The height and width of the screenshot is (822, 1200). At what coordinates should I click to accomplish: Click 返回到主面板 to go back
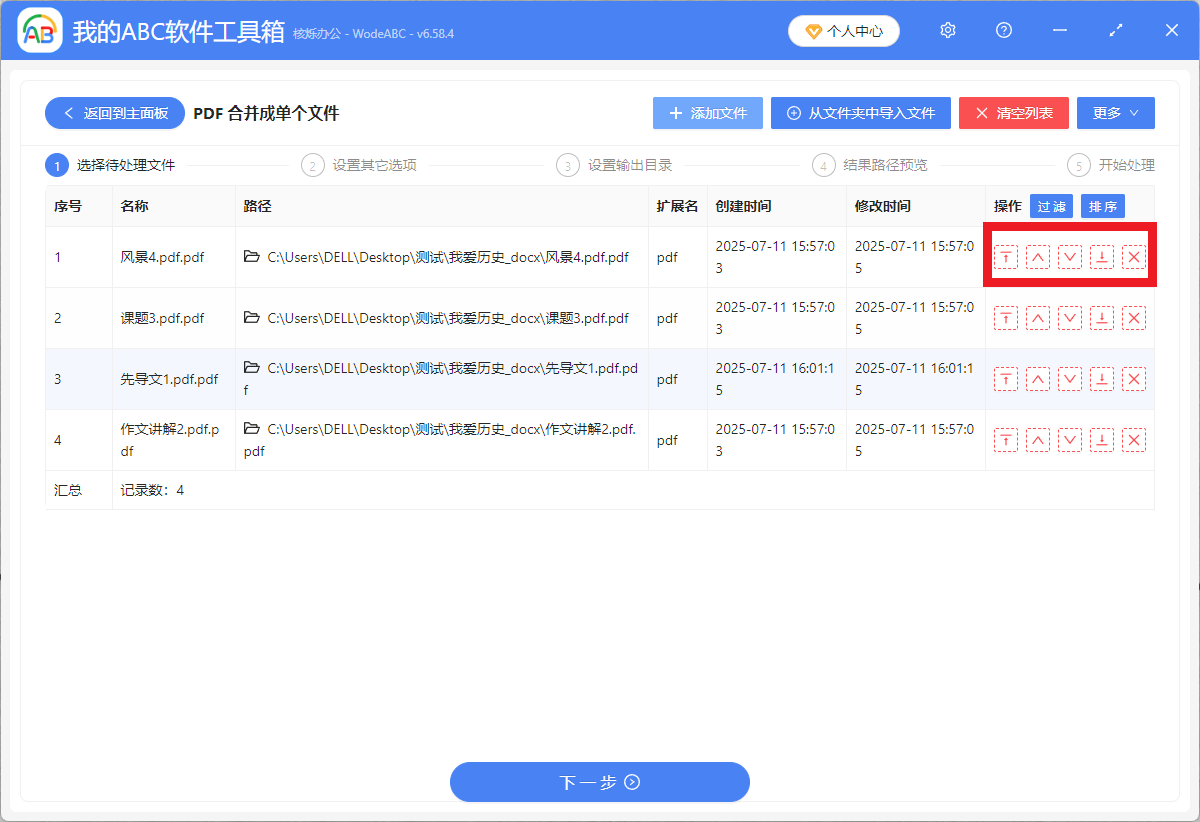point(114,113)
